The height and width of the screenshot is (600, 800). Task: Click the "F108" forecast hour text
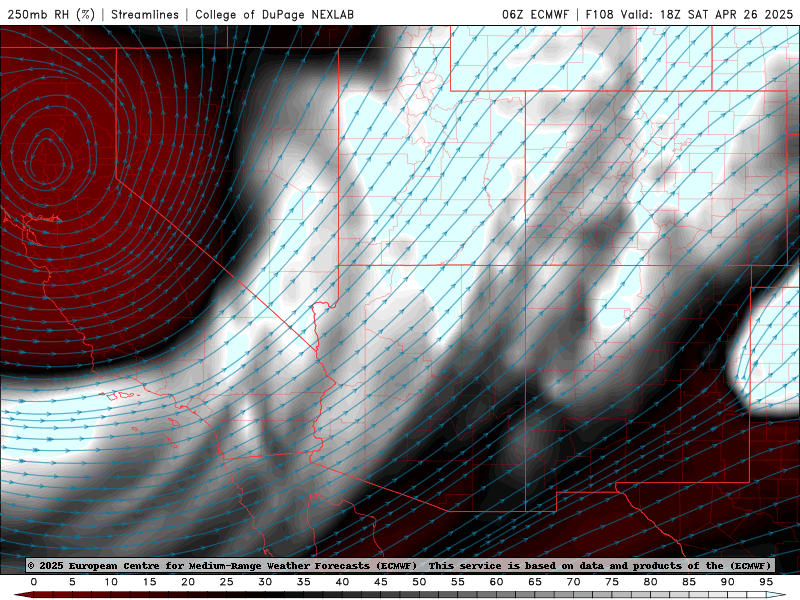(x=599, y=14)
